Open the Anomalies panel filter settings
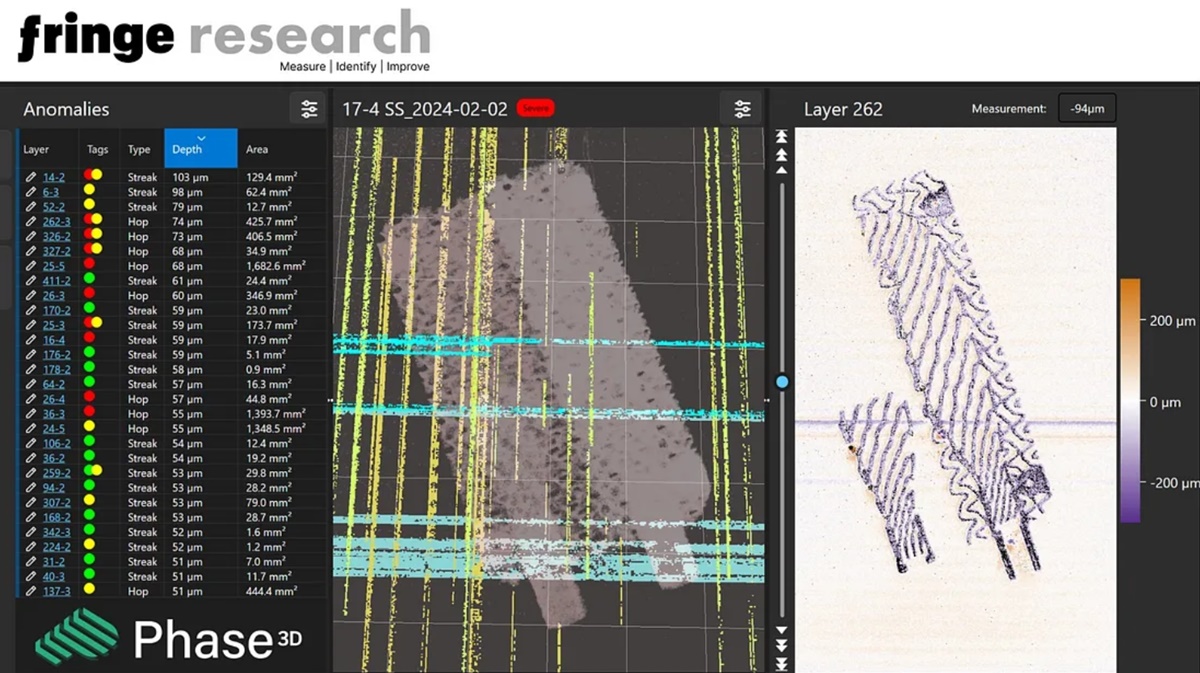This screenshot has height=673, width=1200. click(310, 109)
